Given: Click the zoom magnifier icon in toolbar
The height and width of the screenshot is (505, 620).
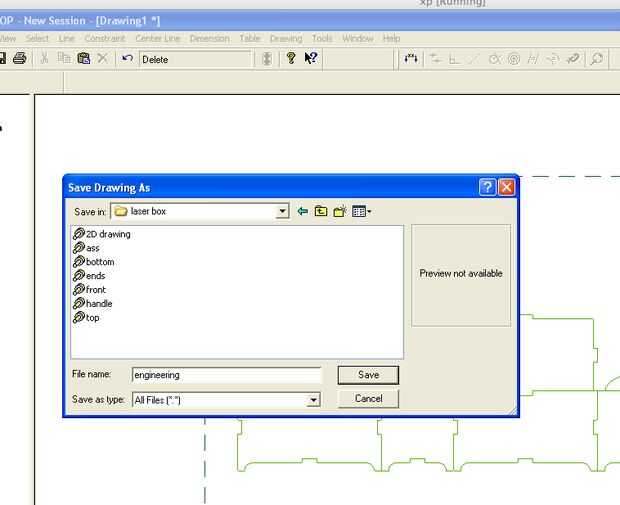Looking at the screenshot, I should (x=597, y=59).
